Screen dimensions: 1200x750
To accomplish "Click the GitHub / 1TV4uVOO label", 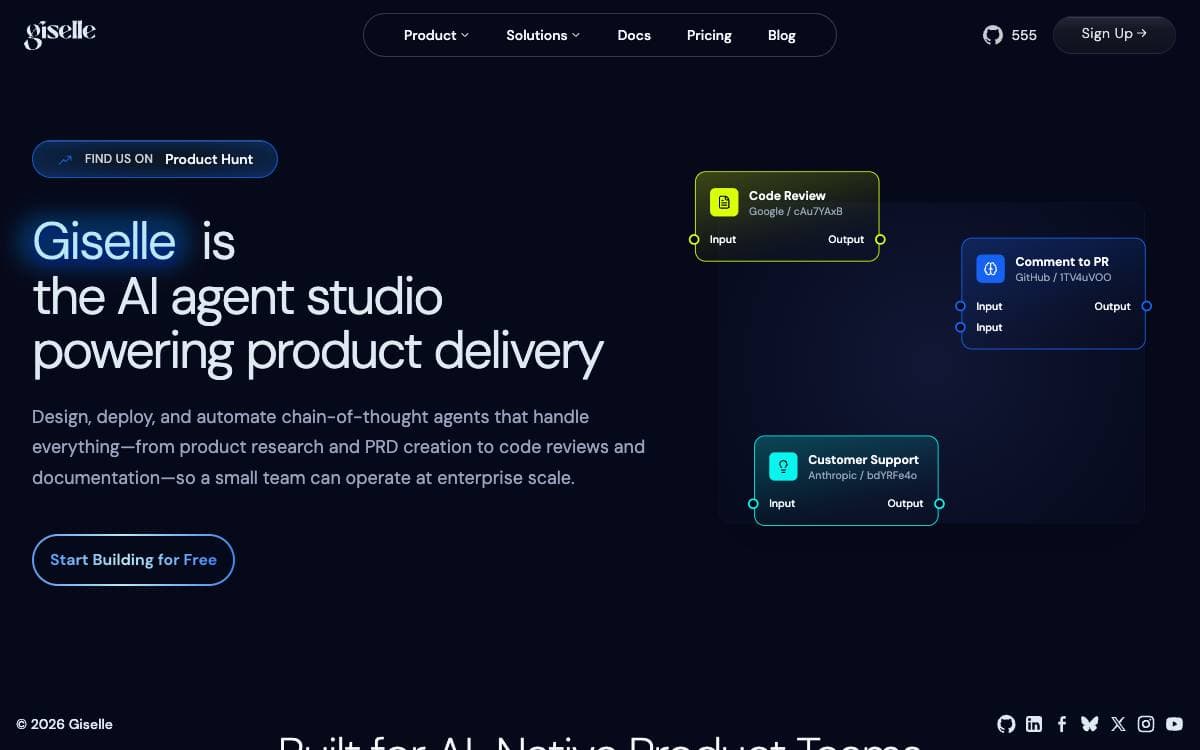I will point(1063,278).
